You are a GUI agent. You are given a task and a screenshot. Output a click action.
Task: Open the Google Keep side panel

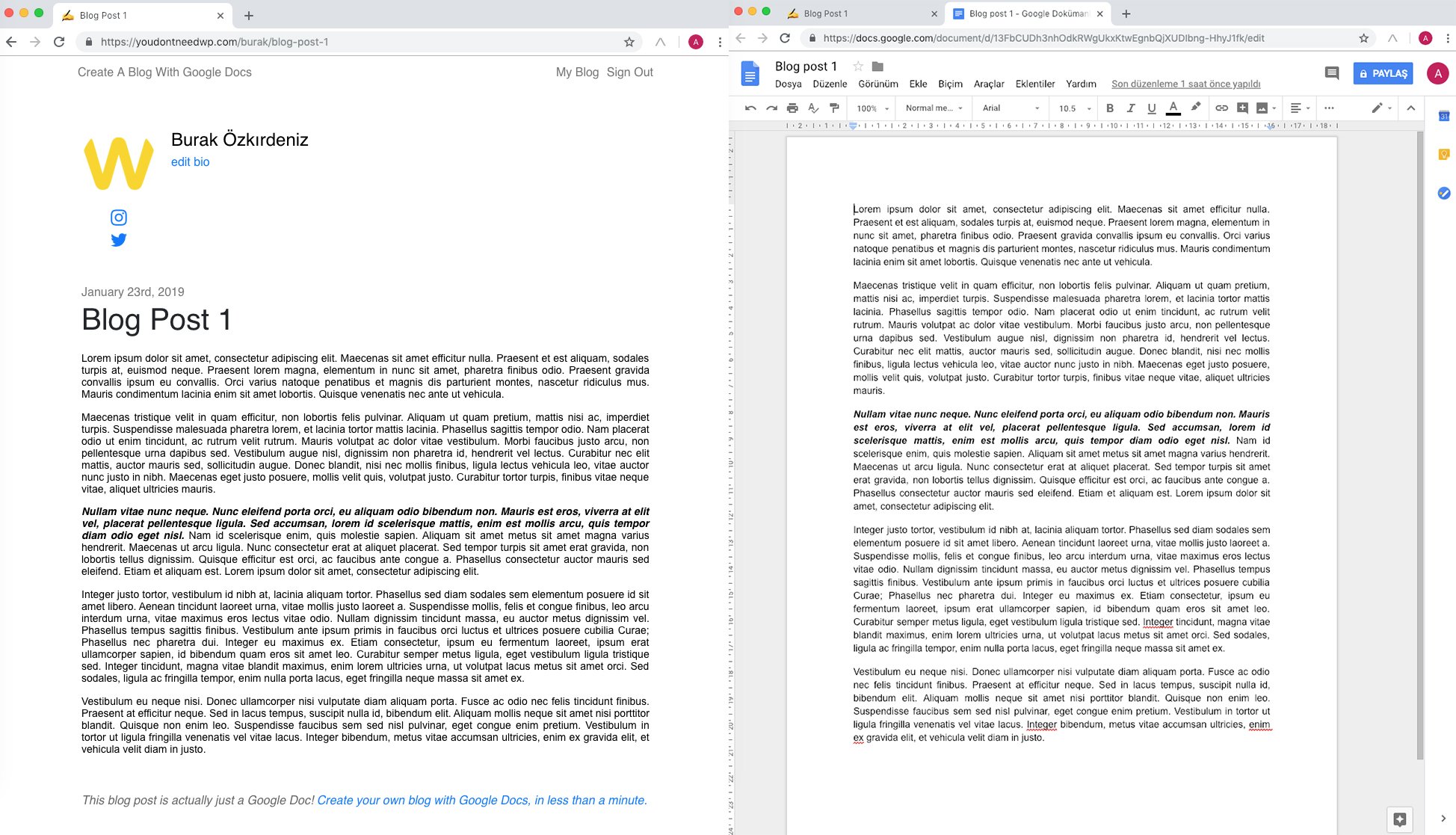point(1443,153)
